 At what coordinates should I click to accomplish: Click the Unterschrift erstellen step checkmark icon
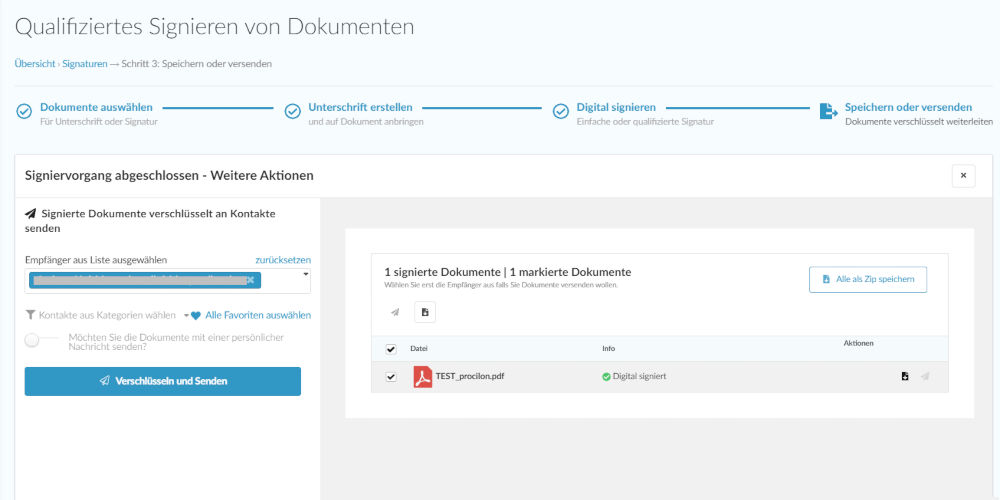click(x=292, y=112)
